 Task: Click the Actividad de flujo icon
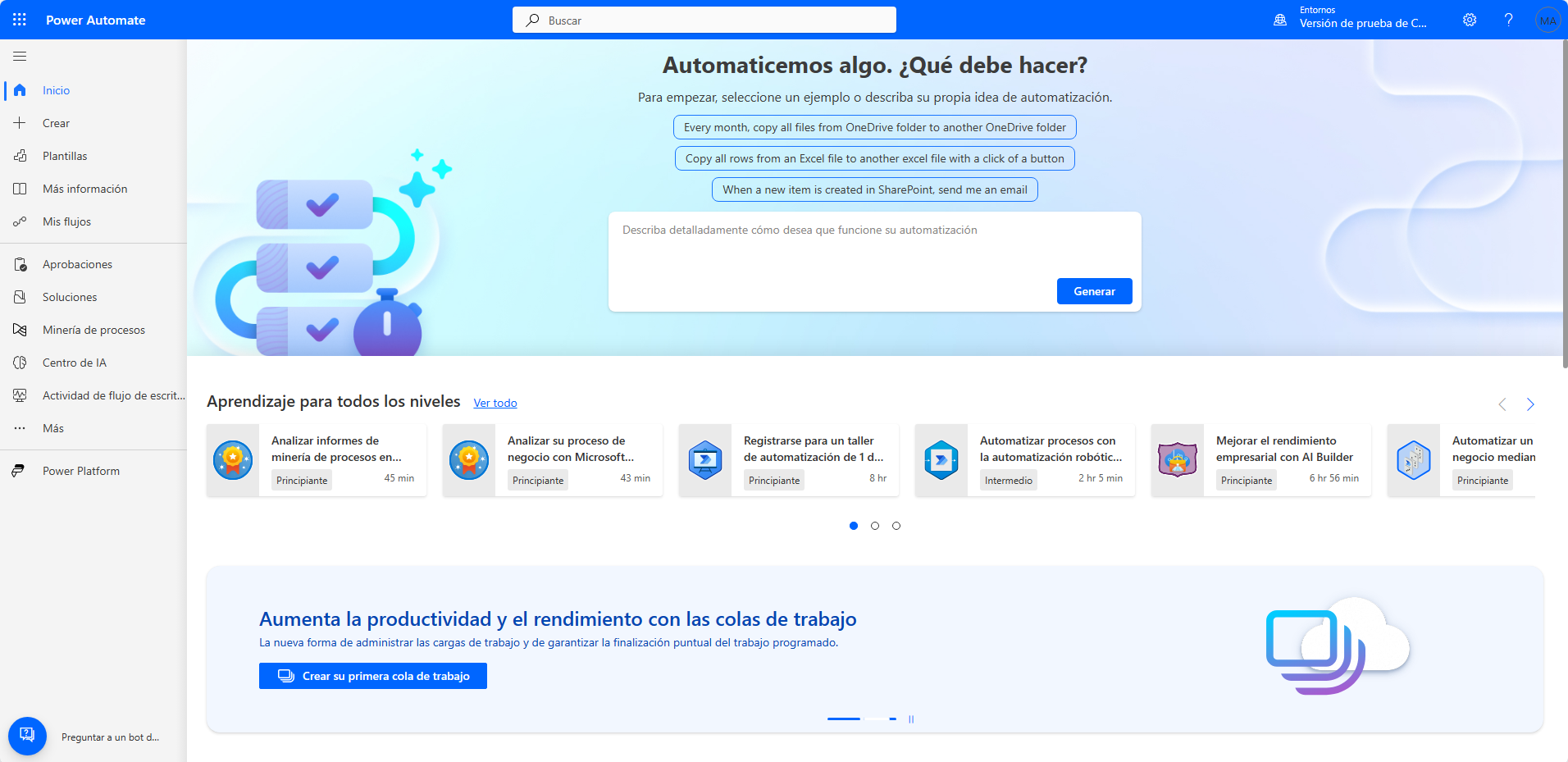[x=20, y=395]
